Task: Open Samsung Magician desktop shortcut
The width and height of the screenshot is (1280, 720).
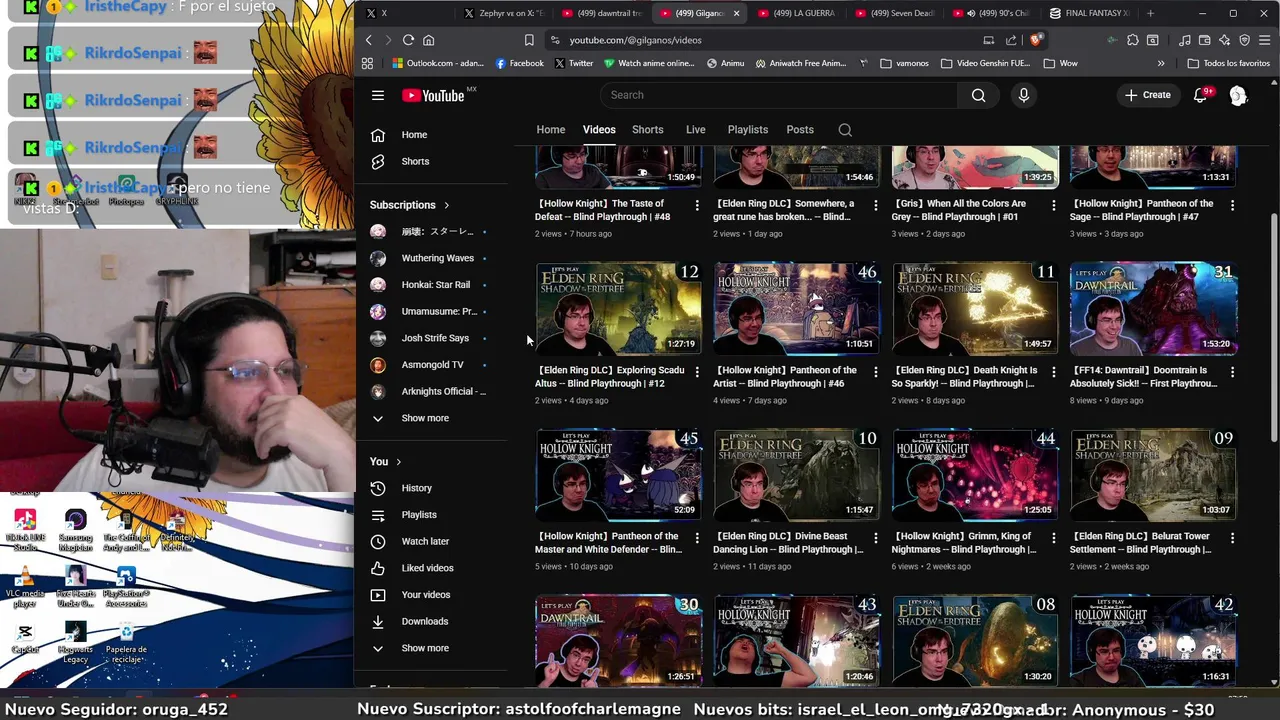Action: [75, 529]
